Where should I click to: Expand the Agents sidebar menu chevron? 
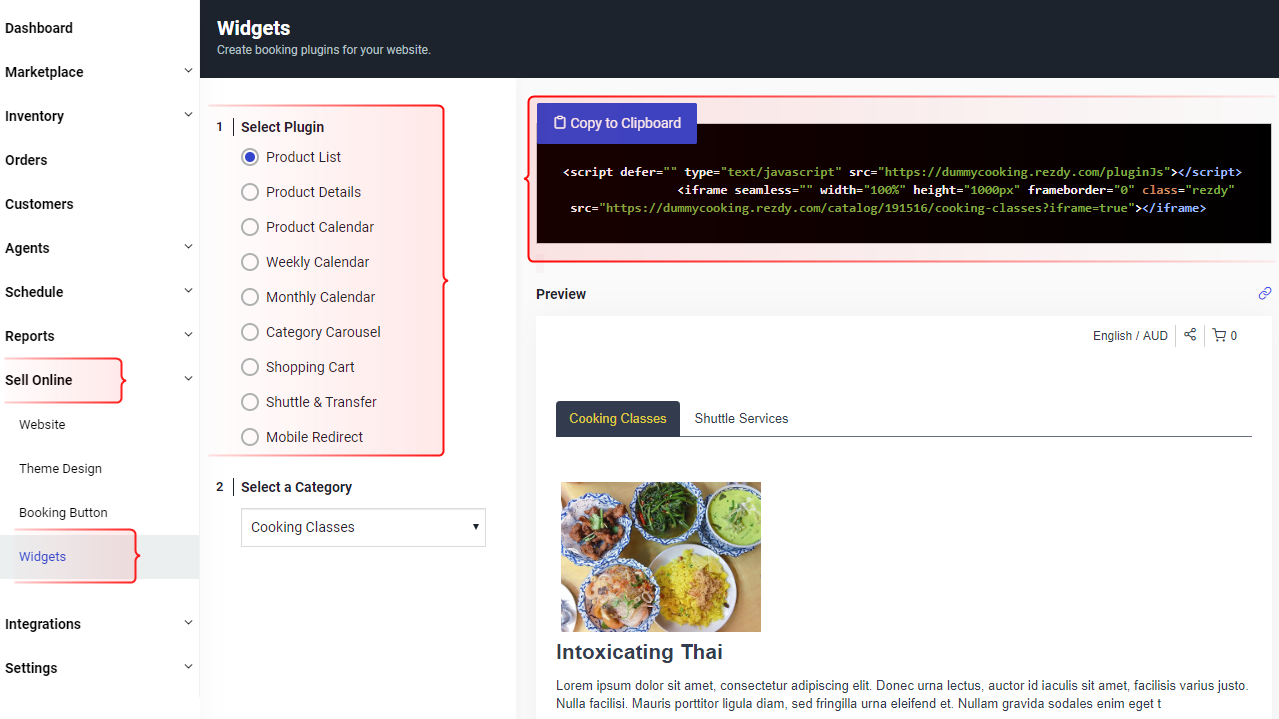click(188, 247)
